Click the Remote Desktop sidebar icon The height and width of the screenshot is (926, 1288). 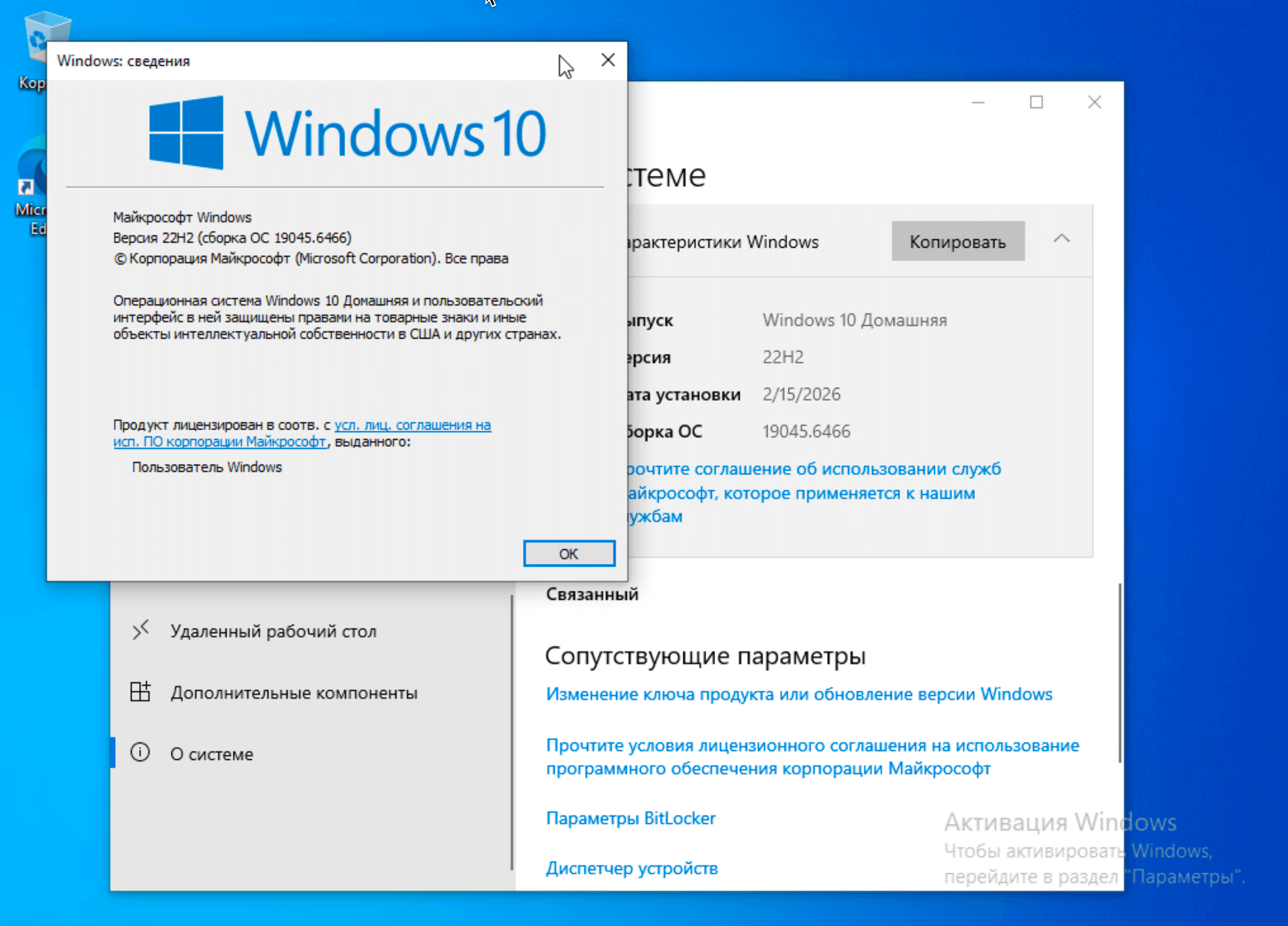click(140, 630)
